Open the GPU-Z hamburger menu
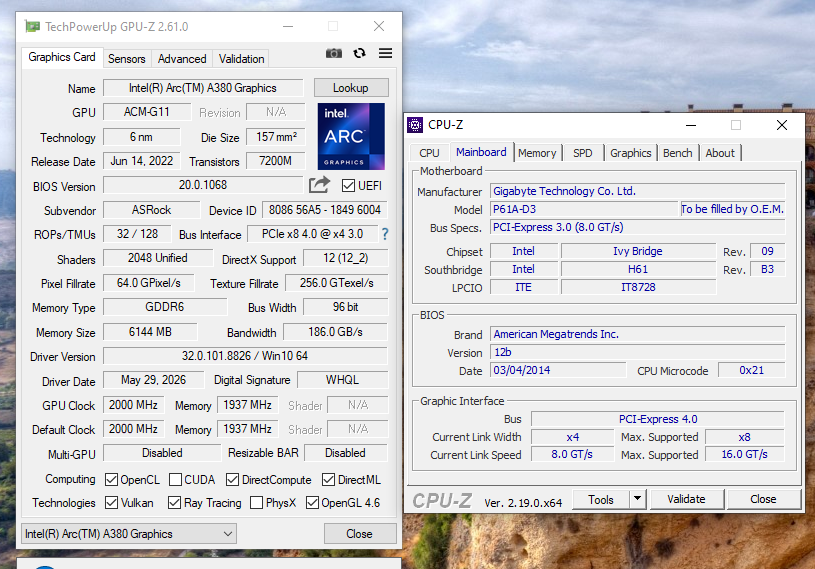The height and width of the screenshot is (569, 815). pos(385,53)
